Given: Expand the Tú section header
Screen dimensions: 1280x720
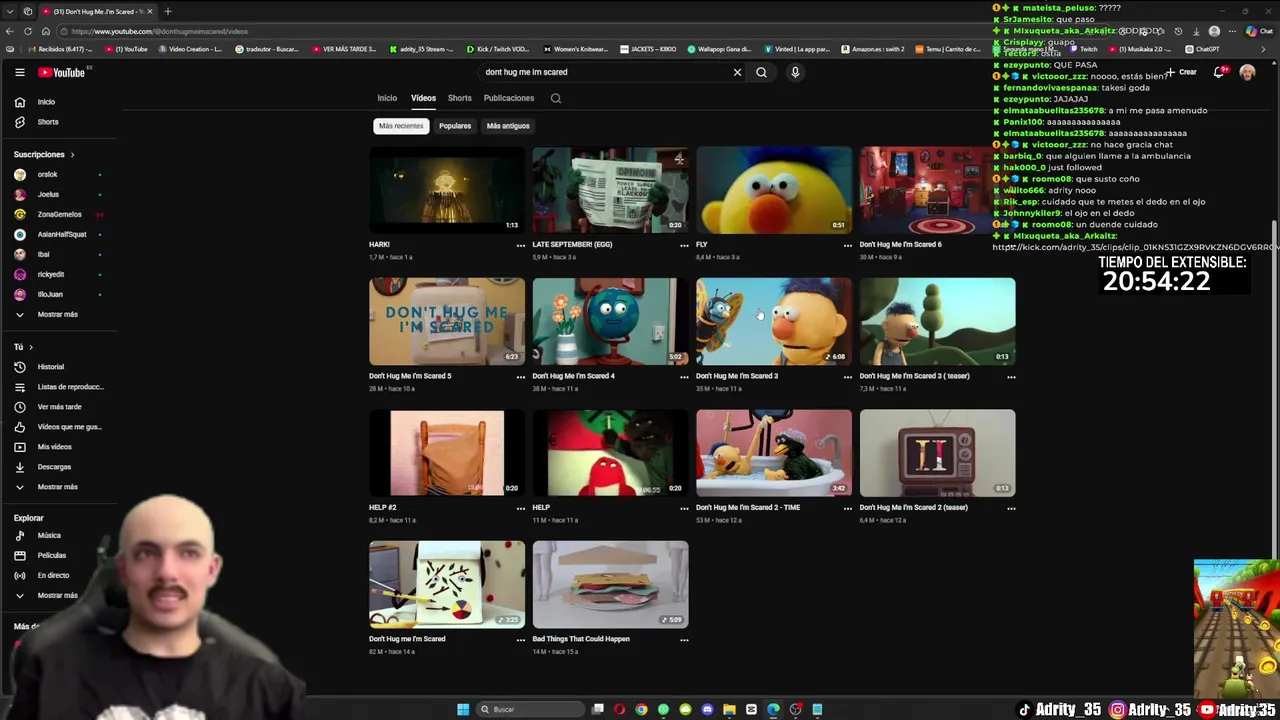Looking at the screenshot, I should coord(23,347).
